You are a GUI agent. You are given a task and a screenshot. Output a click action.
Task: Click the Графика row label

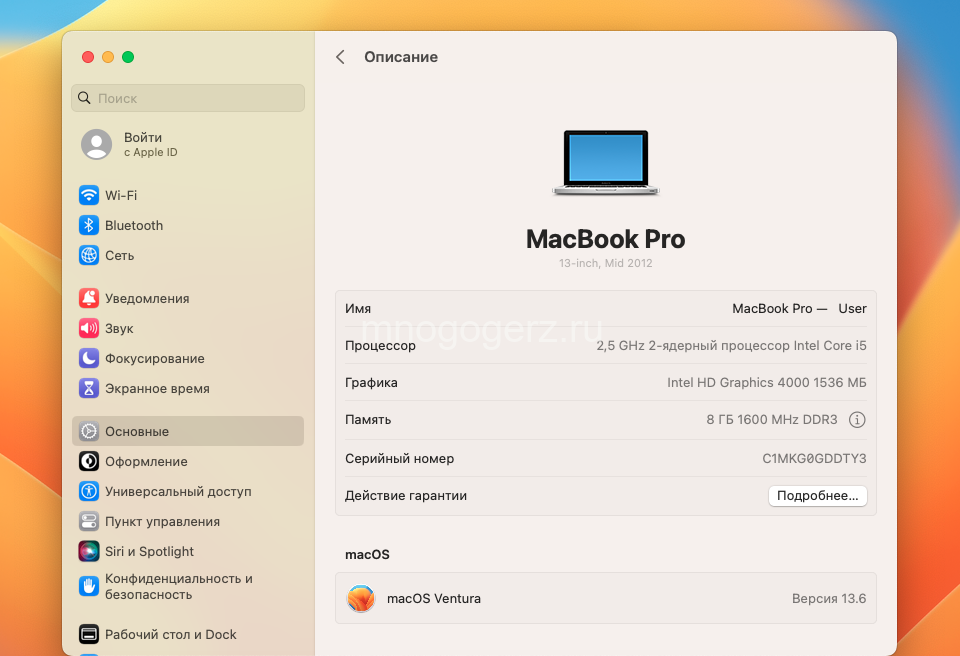[x=371, y=382]
